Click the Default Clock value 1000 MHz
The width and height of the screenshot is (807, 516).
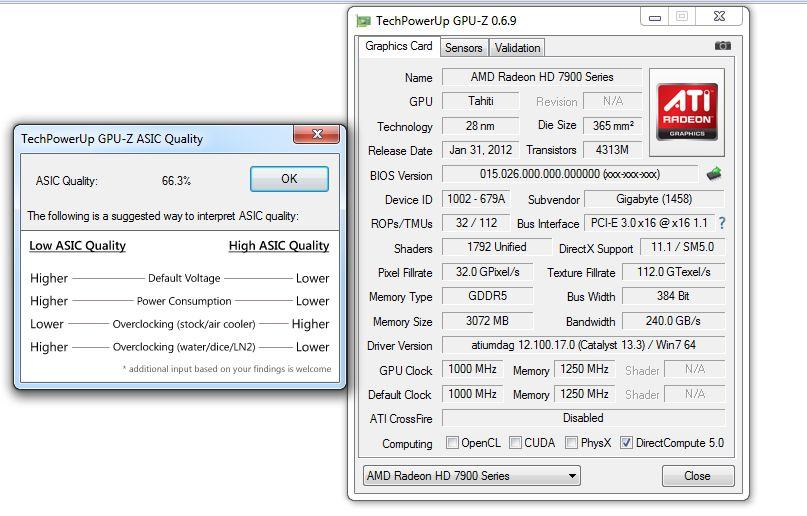[472, 394]
